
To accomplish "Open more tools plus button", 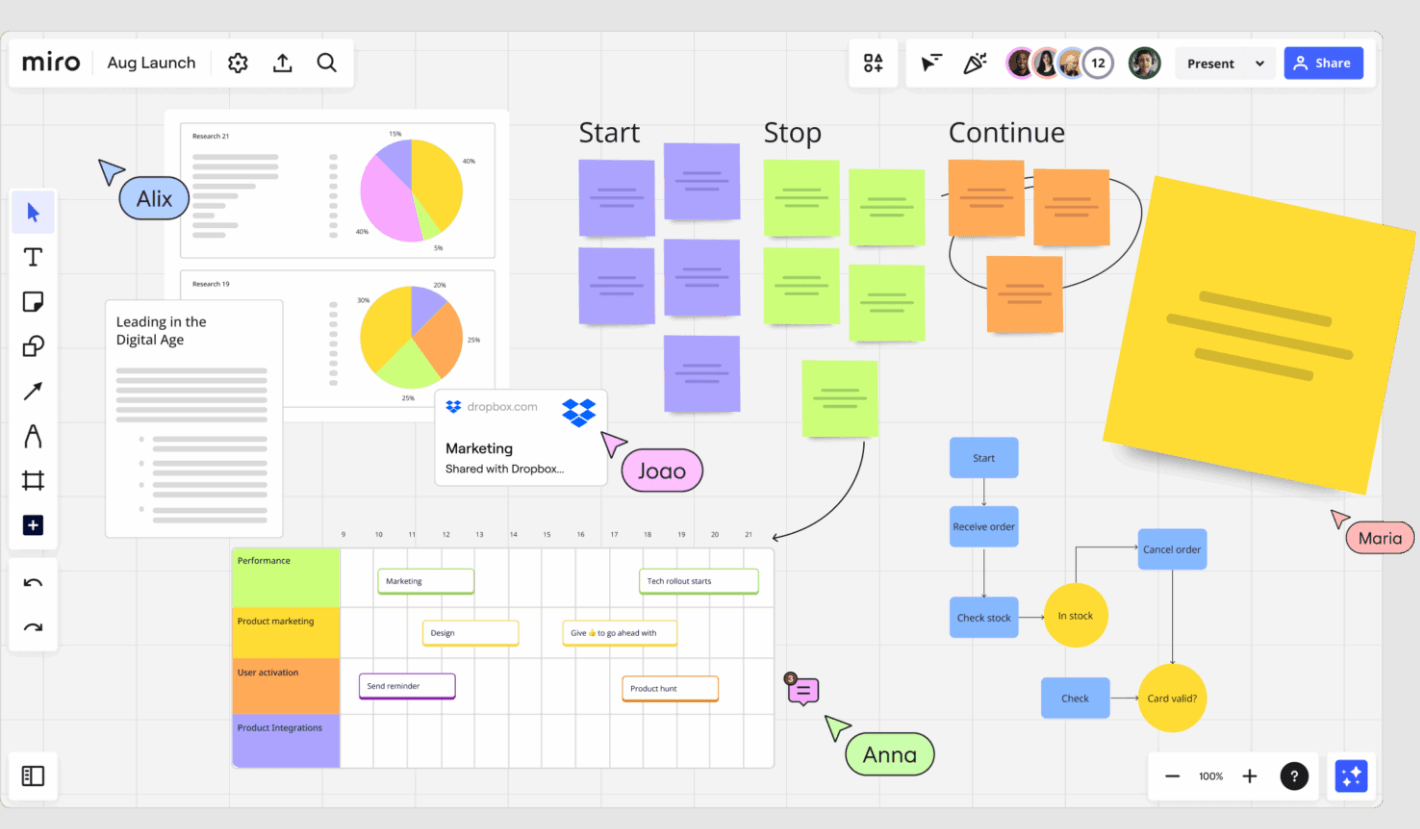I will tap(33, 525).
